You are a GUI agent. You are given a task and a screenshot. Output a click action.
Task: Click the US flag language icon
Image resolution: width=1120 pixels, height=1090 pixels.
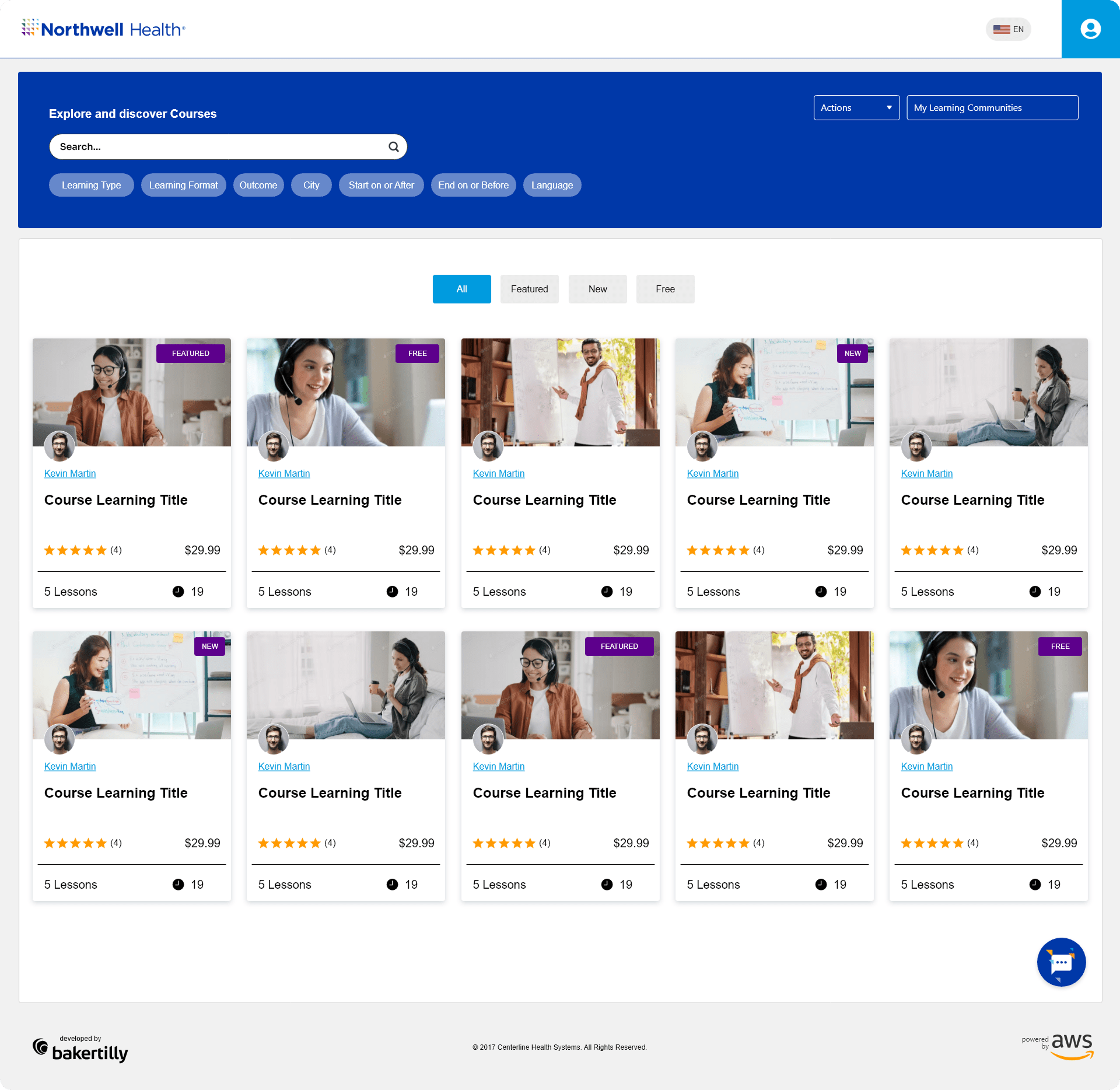coord(1002,29)
